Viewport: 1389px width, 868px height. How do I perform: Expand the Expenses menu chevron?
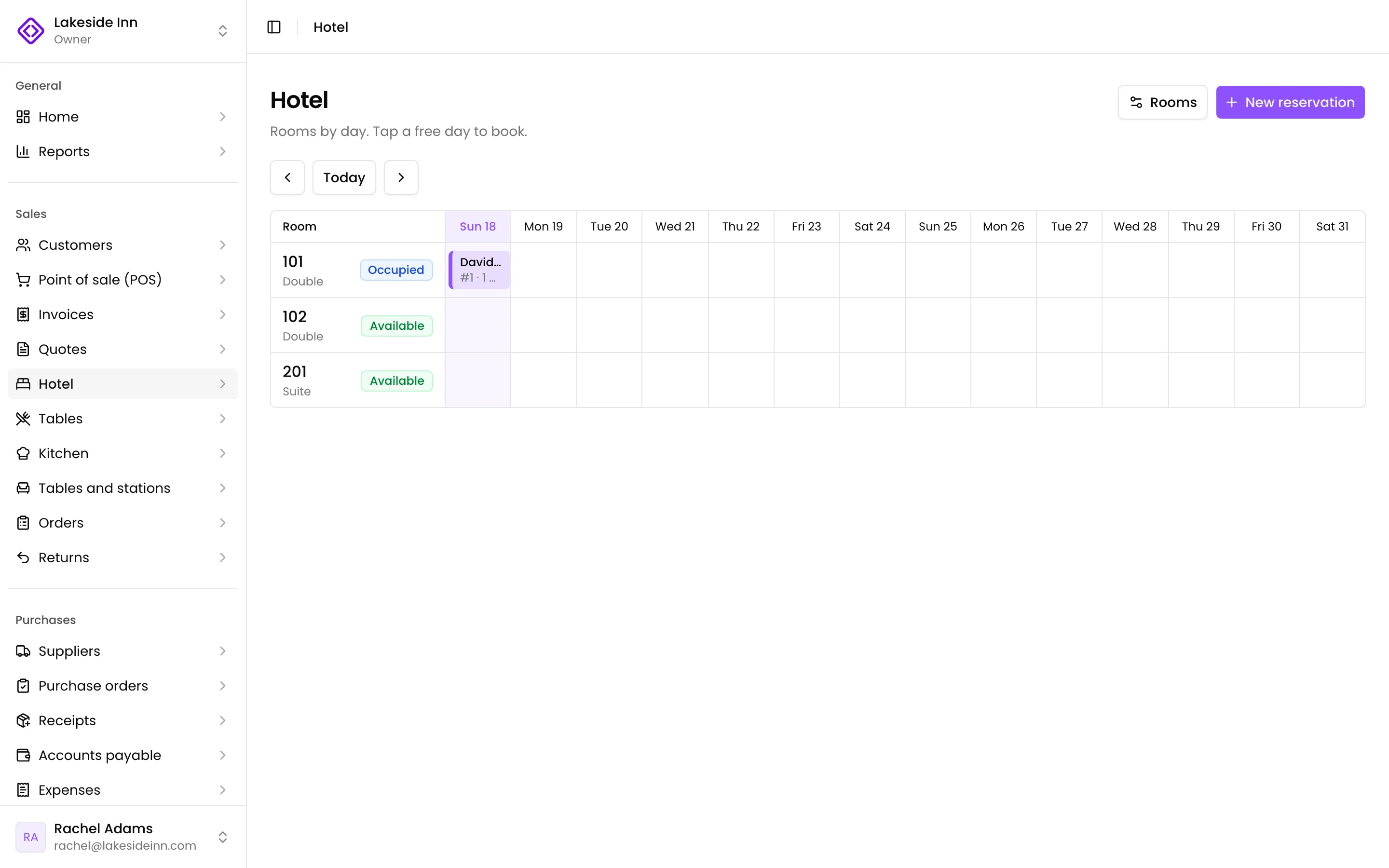[x=223, y=790]
